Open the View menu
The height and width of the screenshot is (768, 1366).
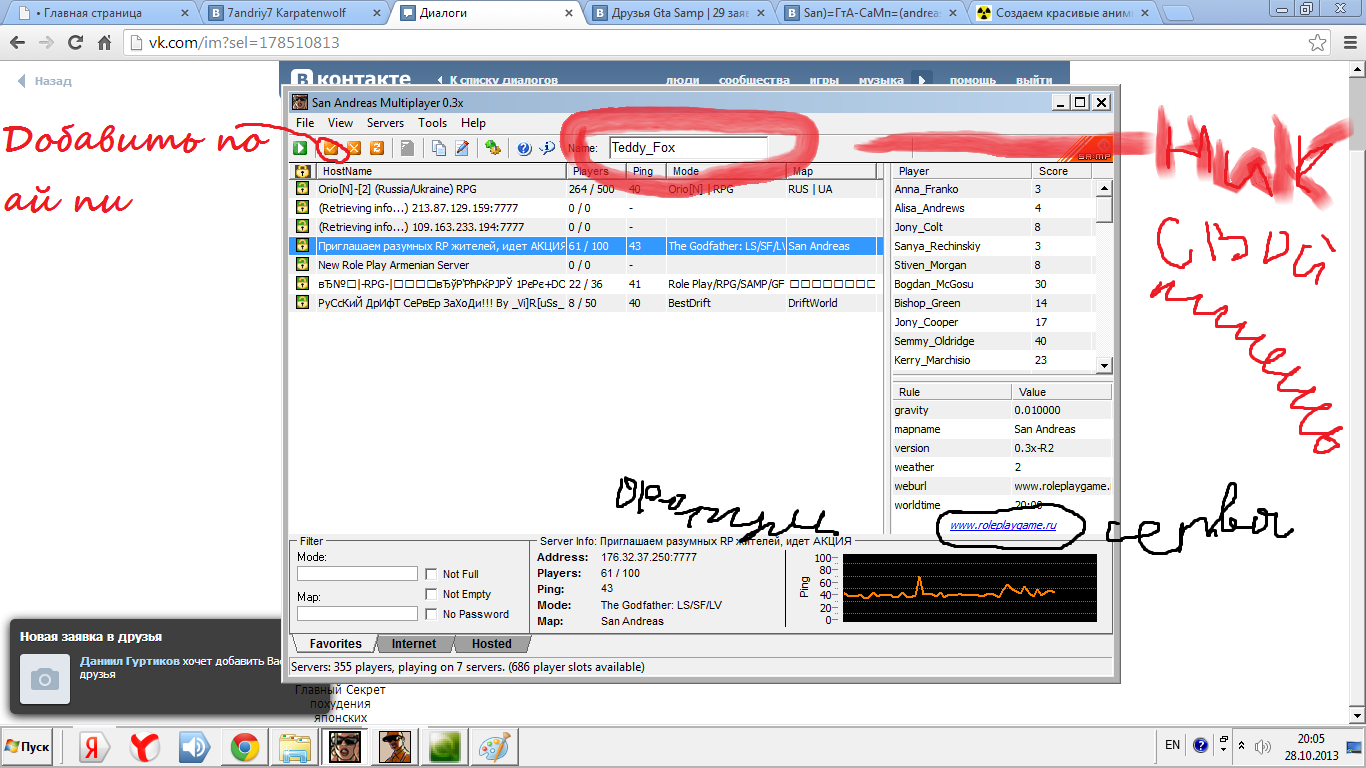tap(340, 123)
